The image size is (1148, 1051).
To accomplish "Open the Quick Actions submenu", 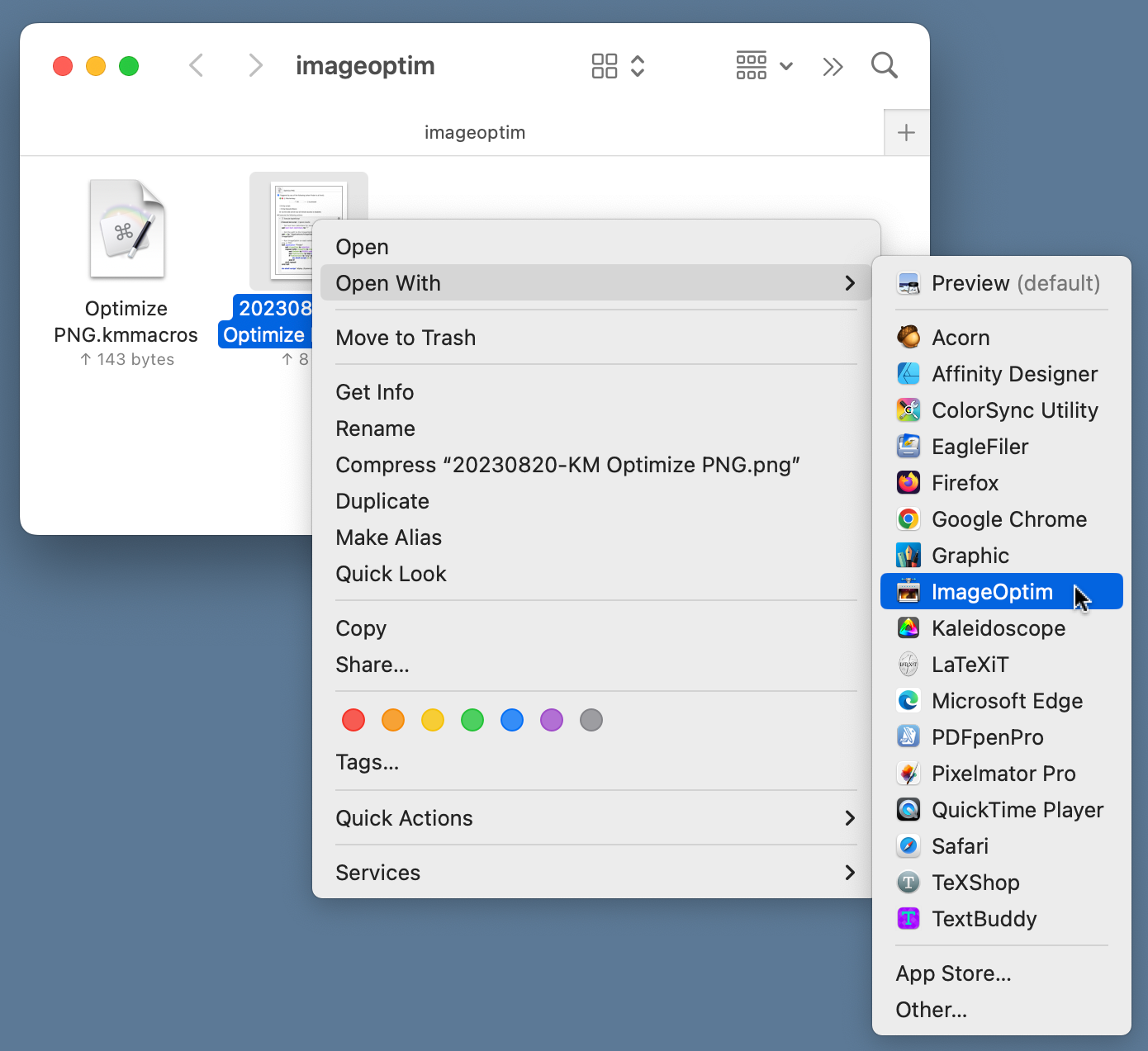I will pos(404,817).
